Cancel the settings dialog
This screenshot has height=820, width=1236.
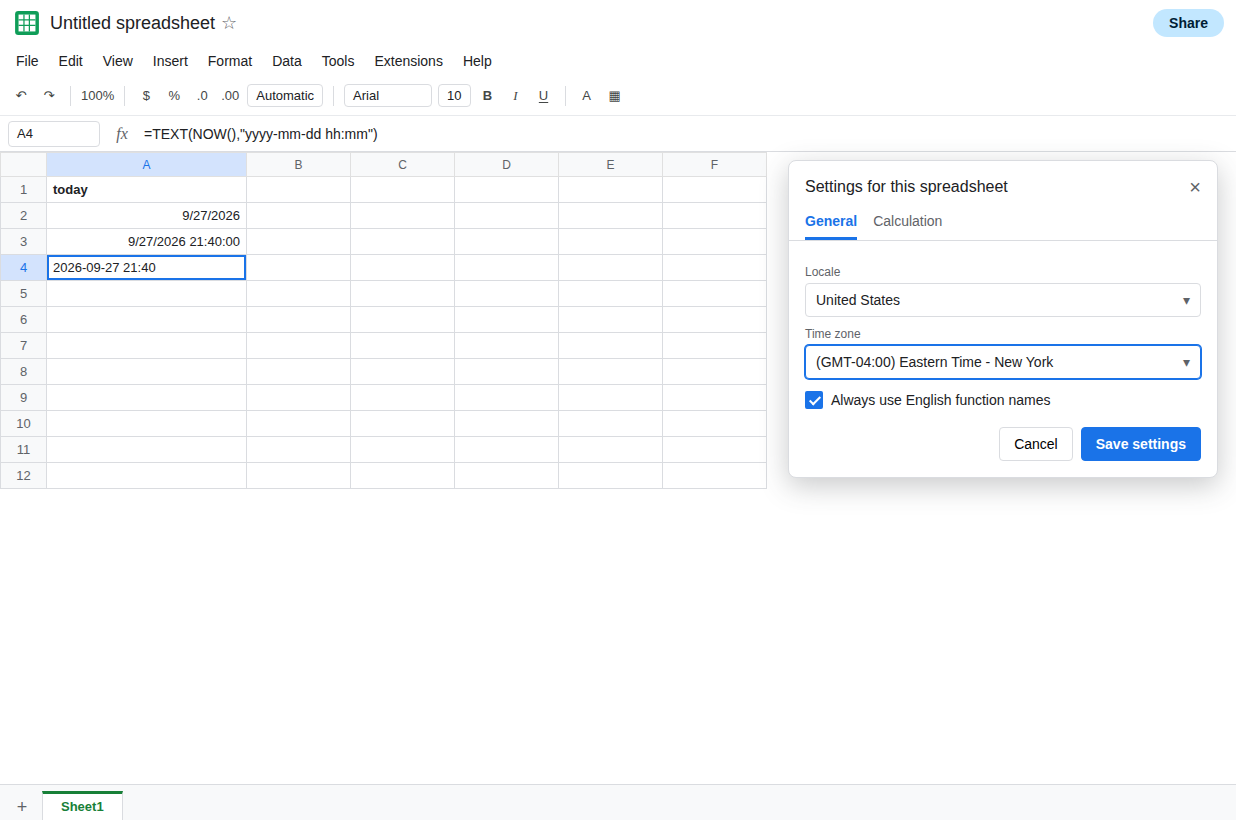(x=1036, y=444)
